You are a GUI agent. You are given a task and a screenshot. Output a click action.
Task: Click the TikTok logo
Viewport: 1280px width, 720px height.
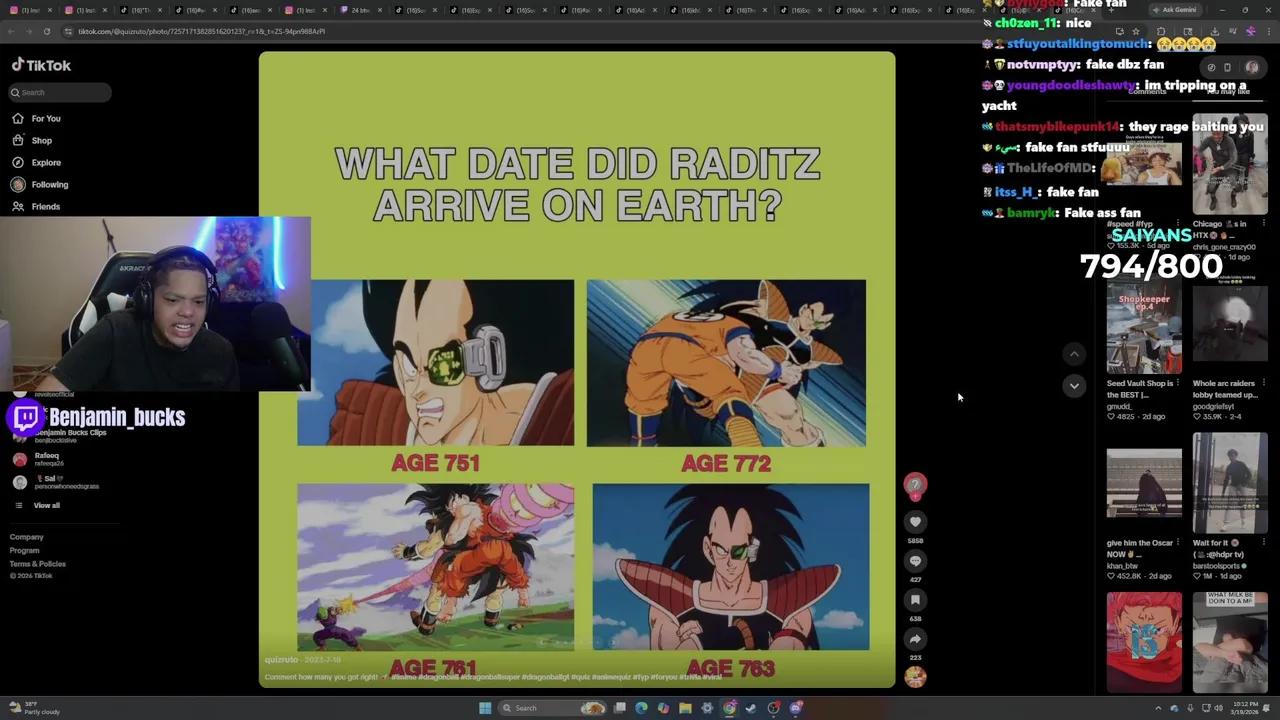pos(41,65)
